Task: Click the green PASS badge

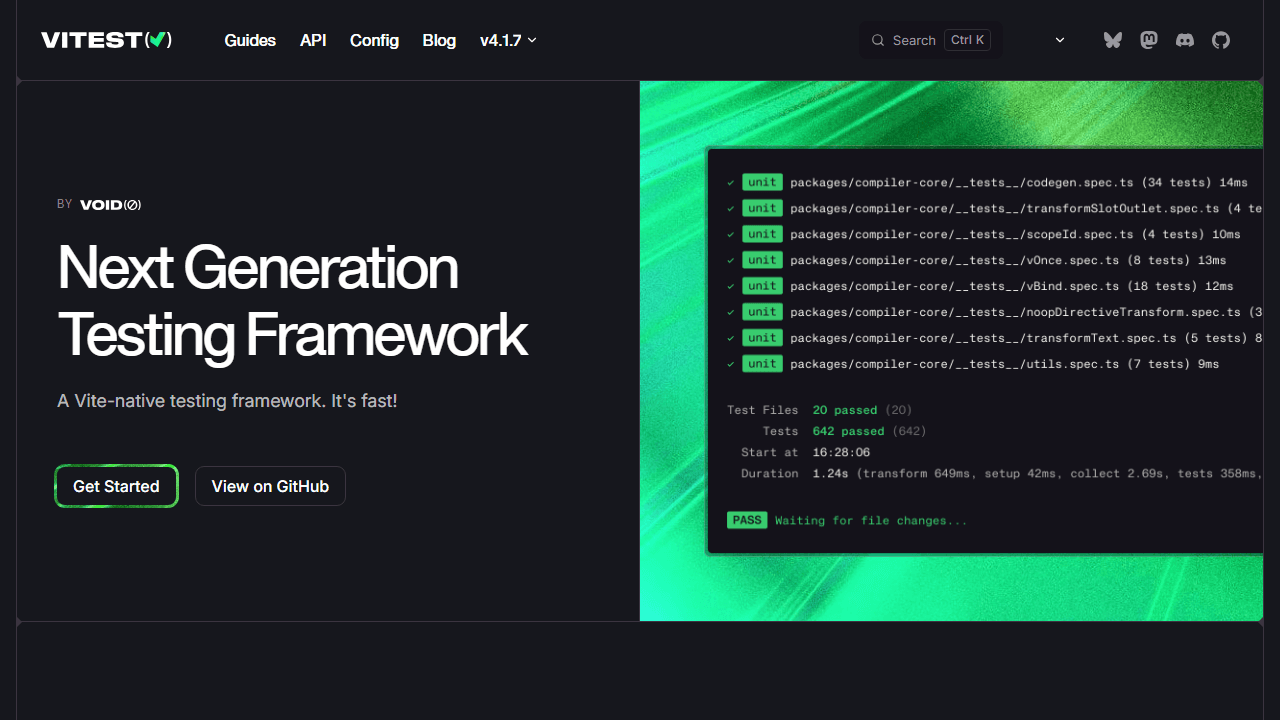Action: tap(747, 520)
